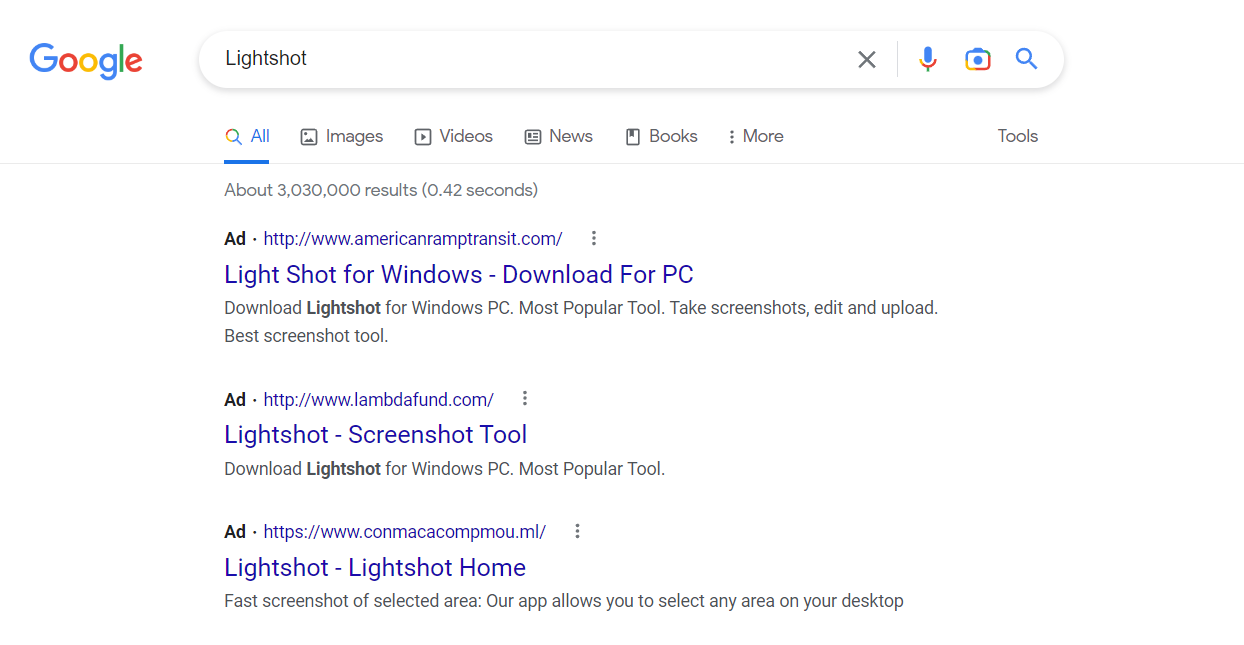Click the blue magnifying glass search icon
This screenshot has width=1244, height=645.
point(1026,59)
